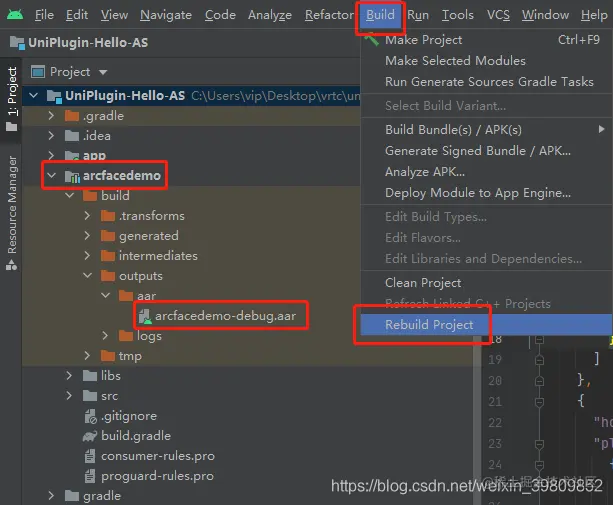Open the Navigate menu
613x505 pixels.
(166, 15)
